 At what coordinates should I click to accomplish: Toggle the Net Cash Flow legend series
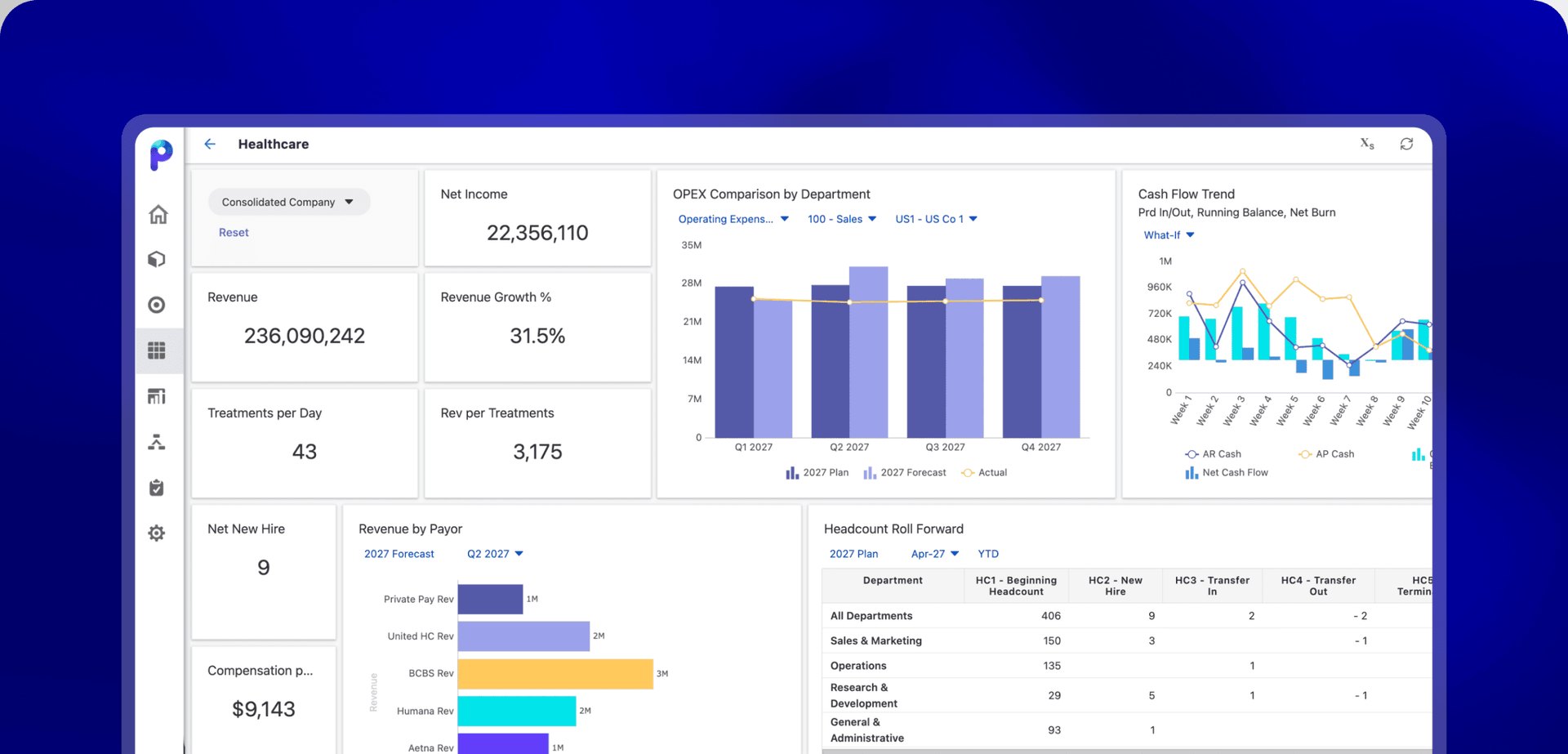(x=1227, y=473)
